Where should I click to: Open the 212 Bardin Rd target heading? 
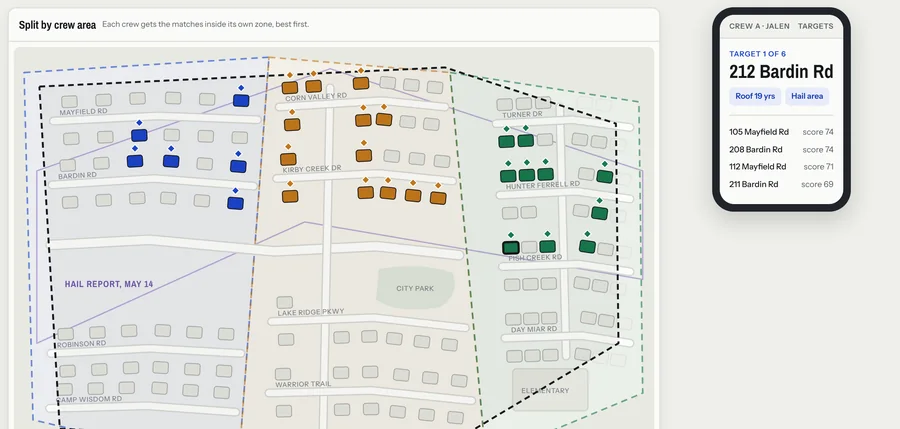(781, 72)
